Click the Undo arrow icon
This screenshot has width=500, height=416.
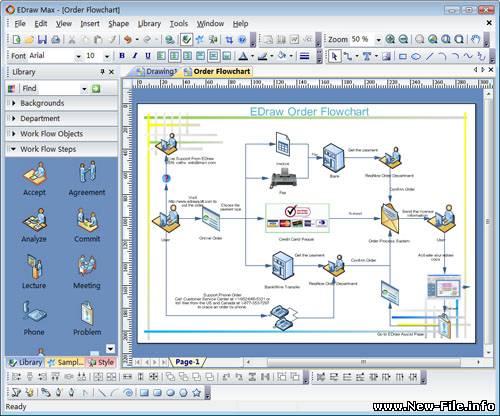127,40
